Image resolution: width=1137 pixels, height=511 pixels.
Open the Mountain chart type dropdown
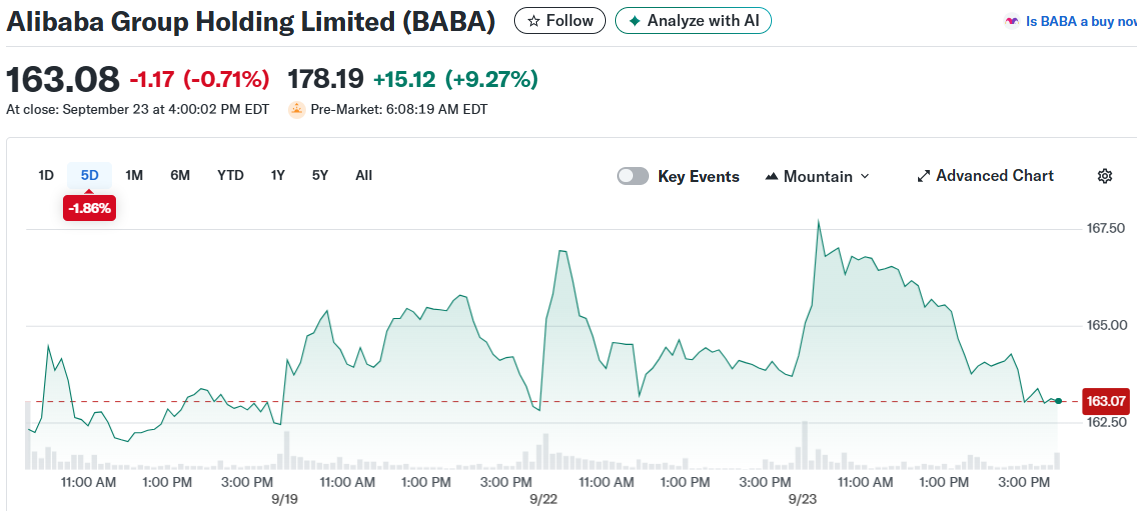point(817,176)
